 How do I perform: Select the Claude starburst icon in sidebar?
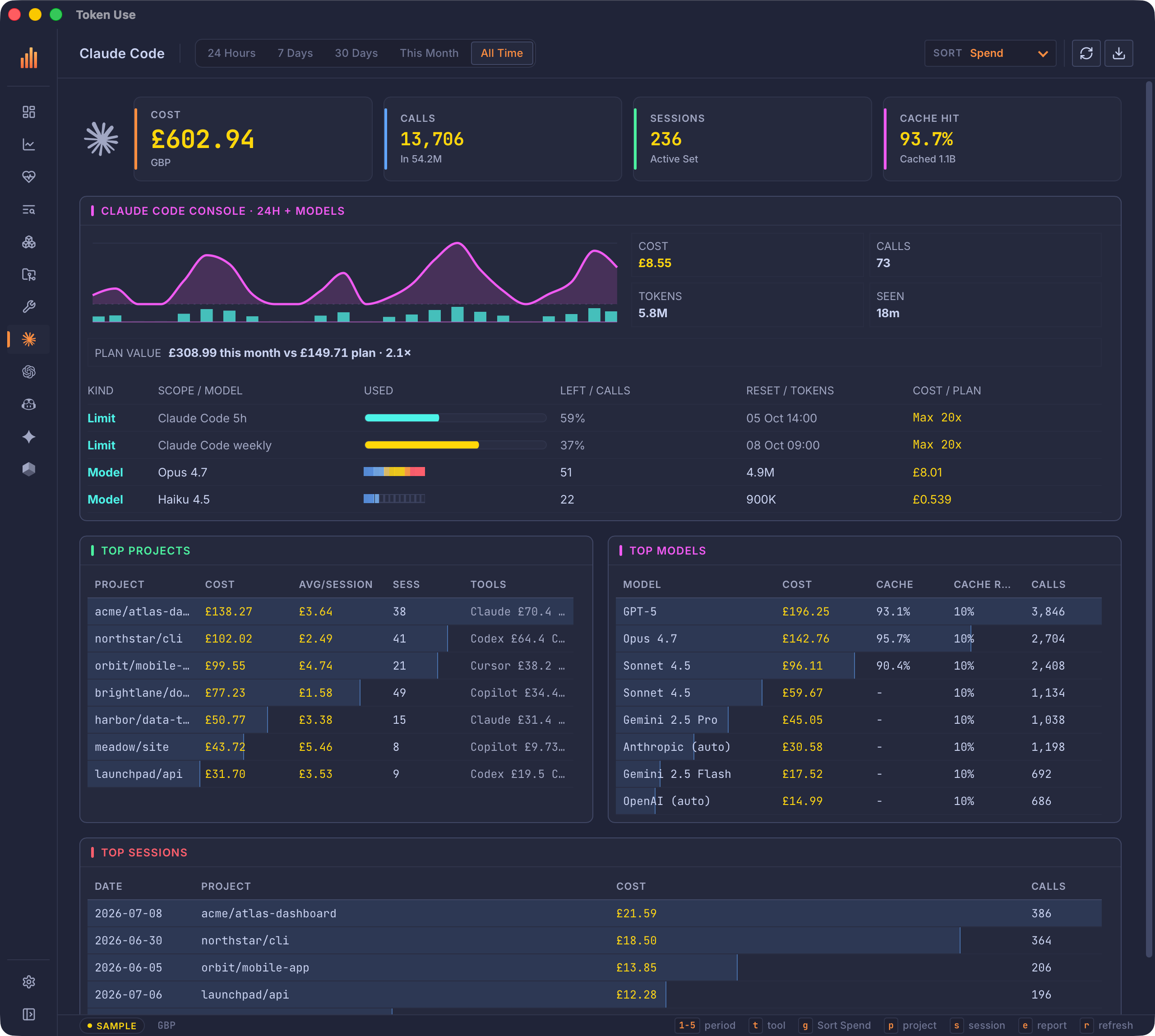coord(28,339)
